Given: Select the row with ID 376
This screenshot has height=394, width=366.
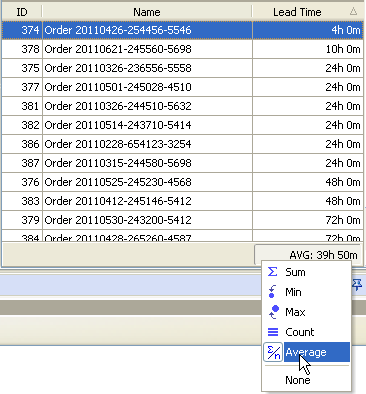Looking at the screenshot, I should 183,182.
